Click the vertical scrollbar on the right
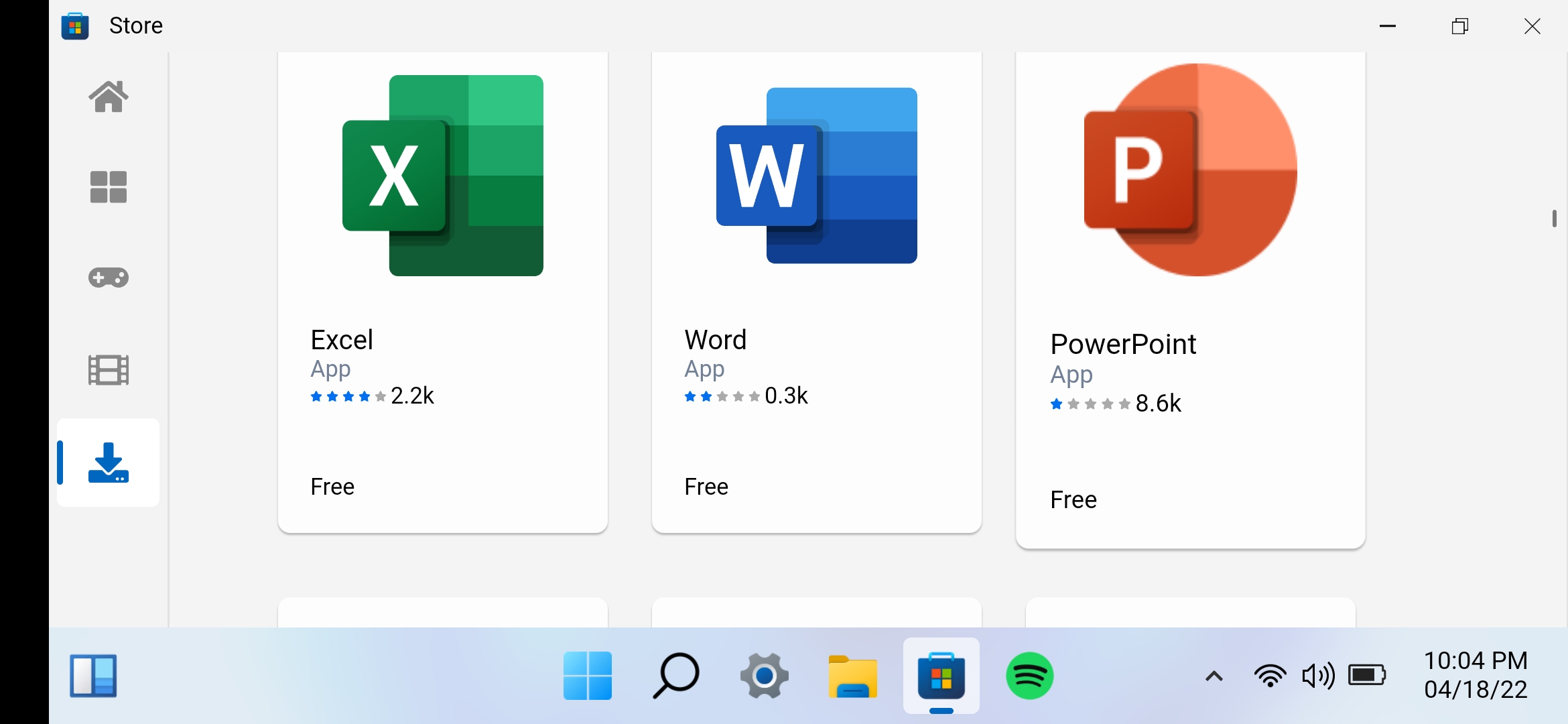This screenshot has height=724, width=1568. click(1555, 219)
